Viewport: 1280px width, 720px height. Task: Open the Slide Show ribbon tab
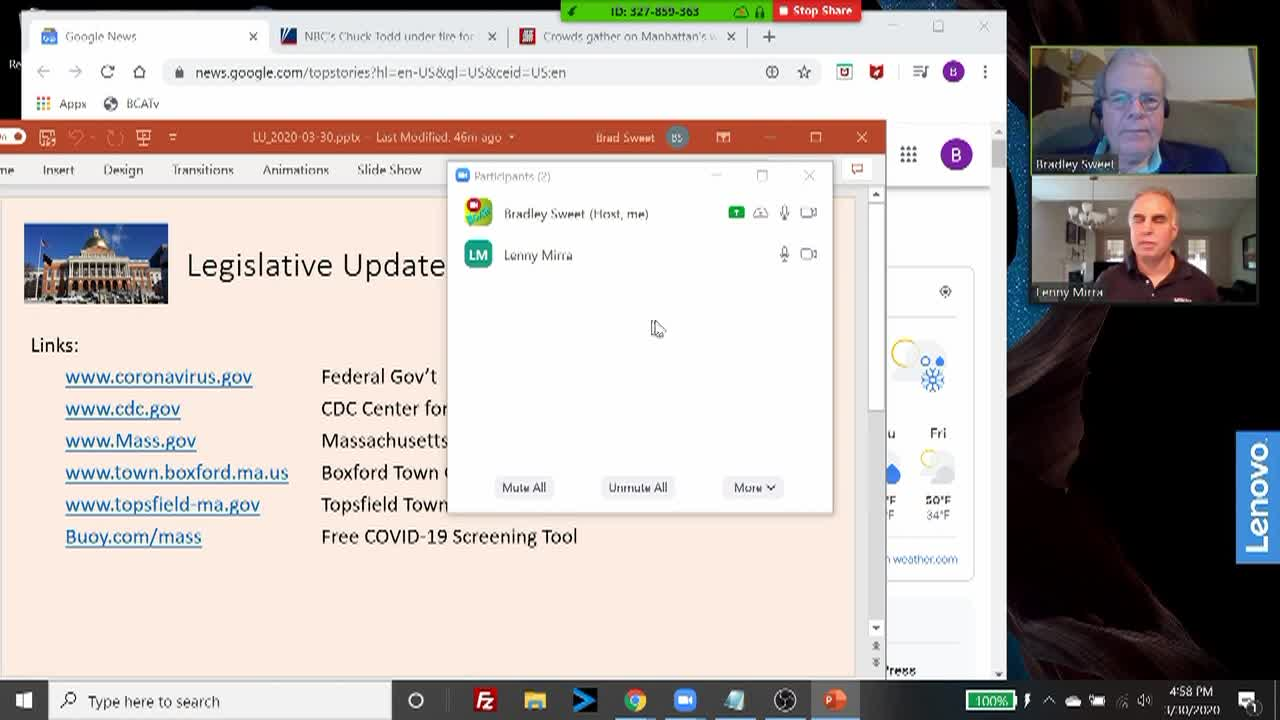tap(389, 170)
